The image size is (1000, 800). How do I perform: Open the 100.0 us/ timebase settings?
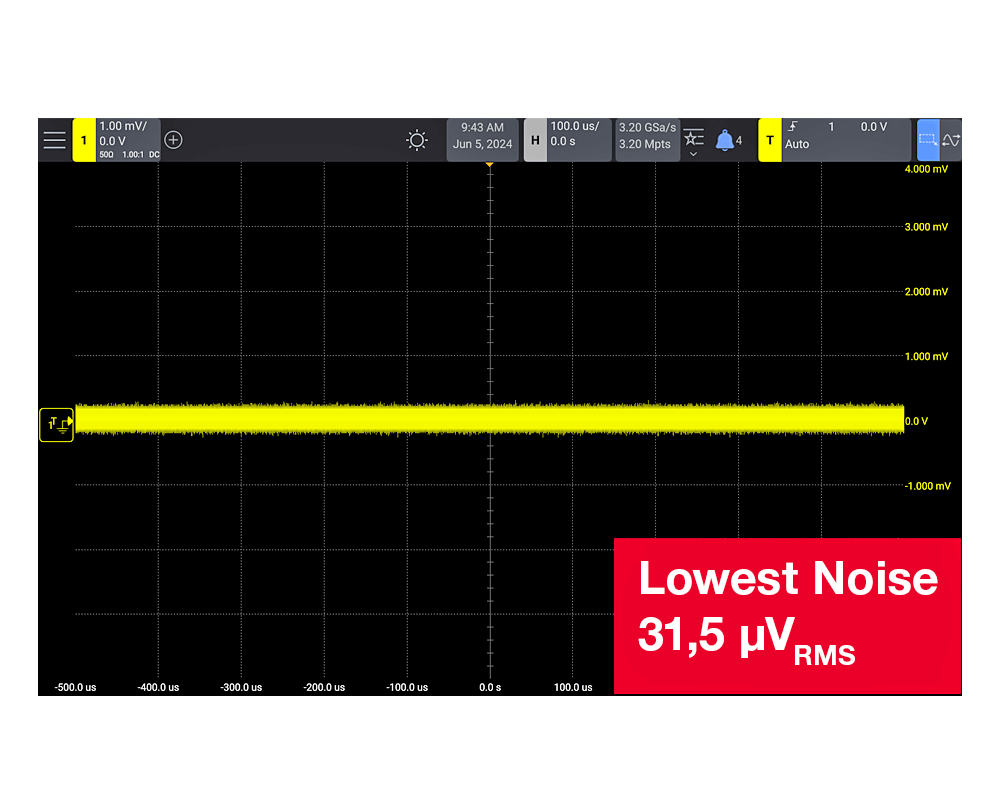click(x=575, y=126)
